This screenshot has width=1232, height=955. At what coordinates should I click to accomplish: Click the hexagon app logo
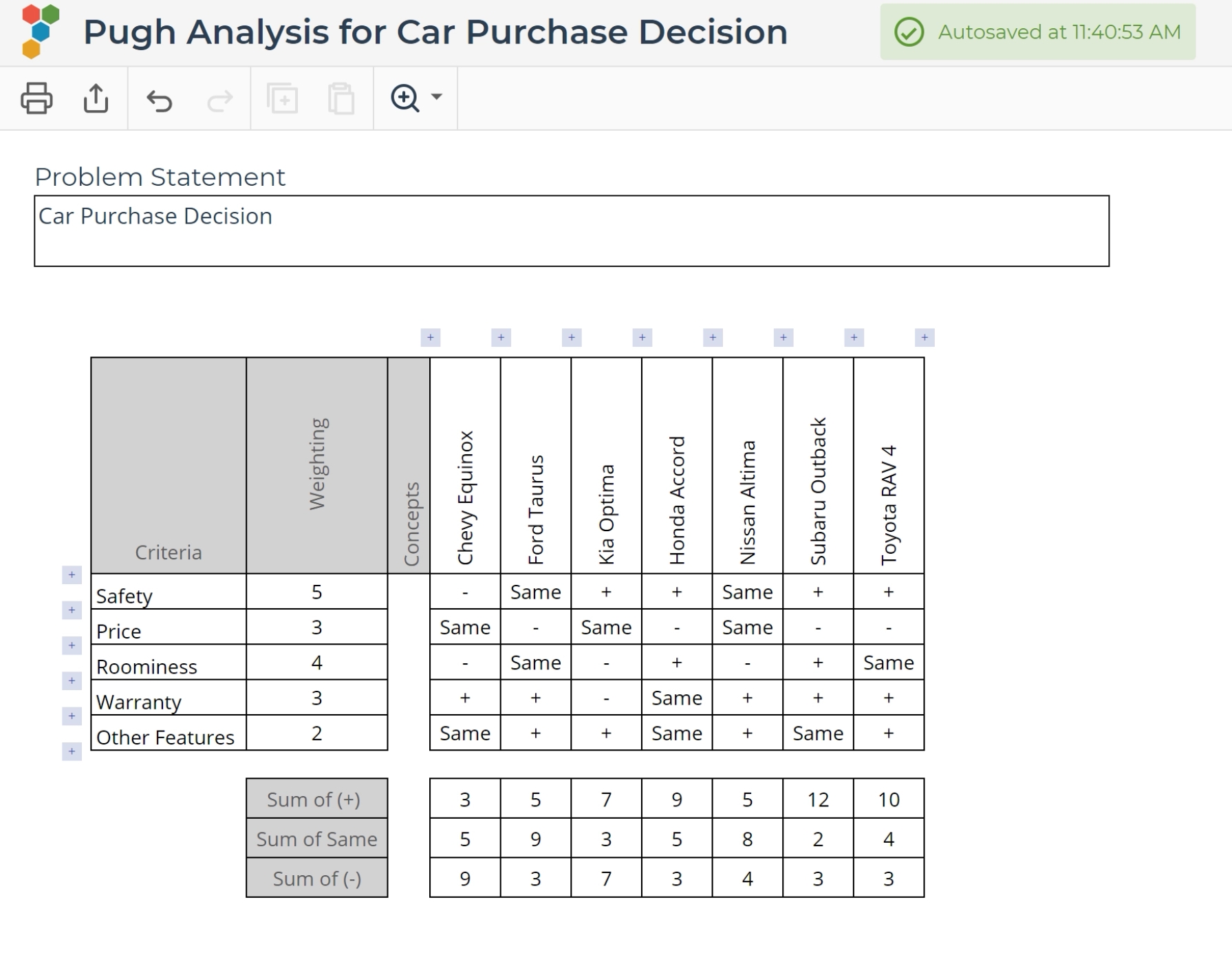(x=41, y=31)
